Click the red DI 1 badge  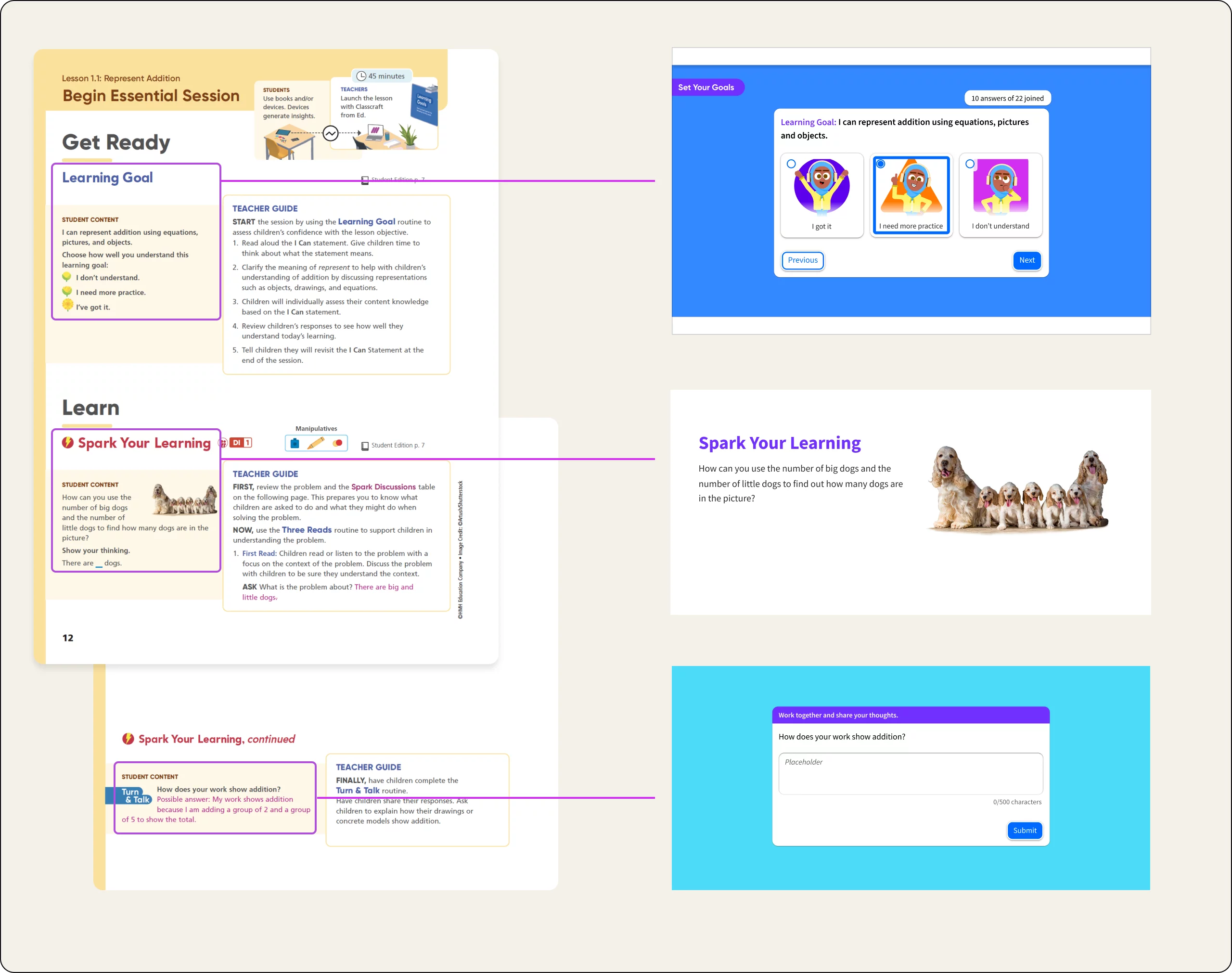point(240,443)
